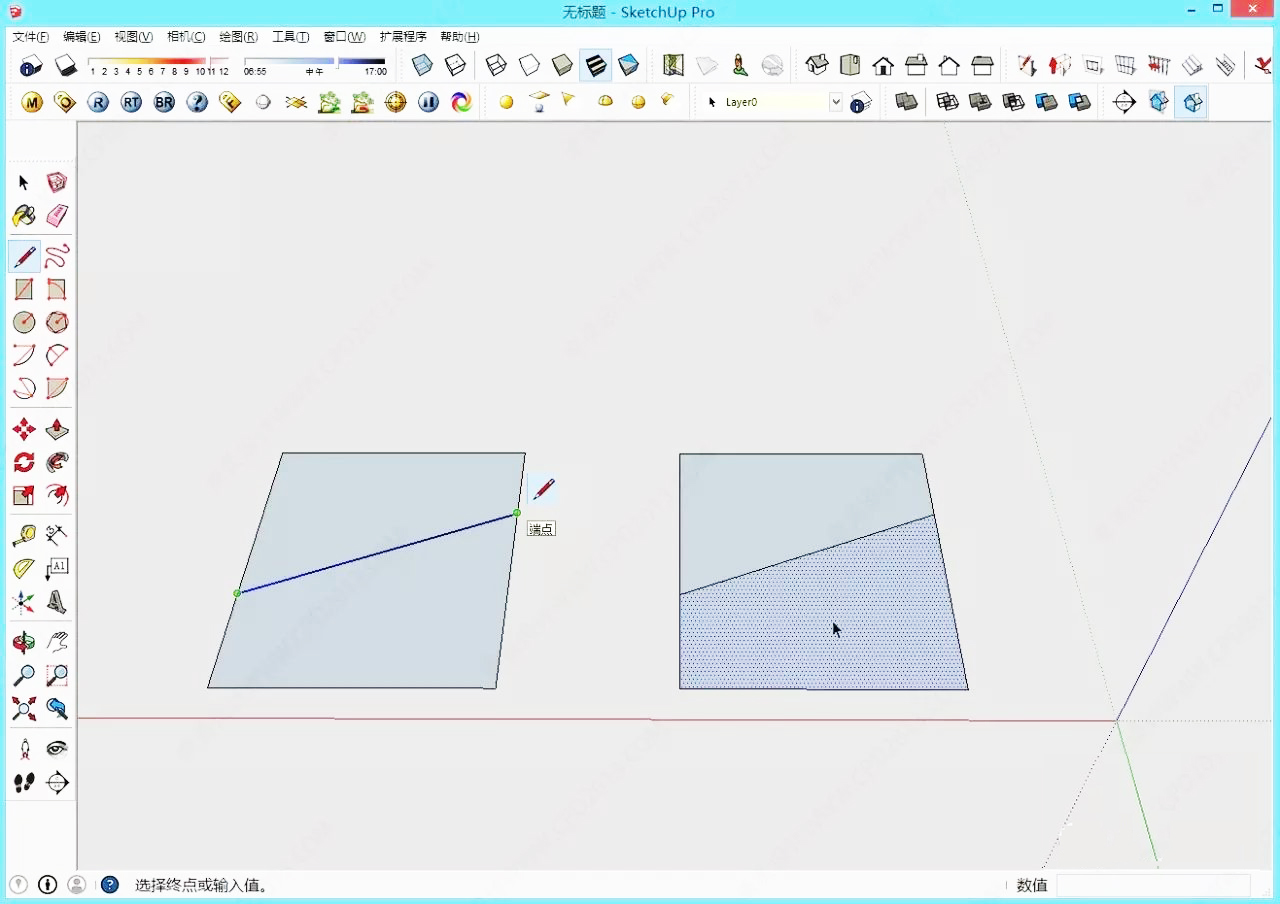
Task: Choose the Follow Me tool
Action: click(57, 462)
